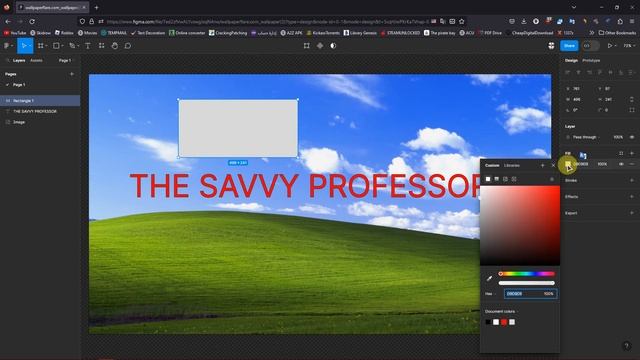The width and height of the screenshot is (640, 360).
Task: Click the Align left icon
Action: pyautogui.click(x=568, y=72)
